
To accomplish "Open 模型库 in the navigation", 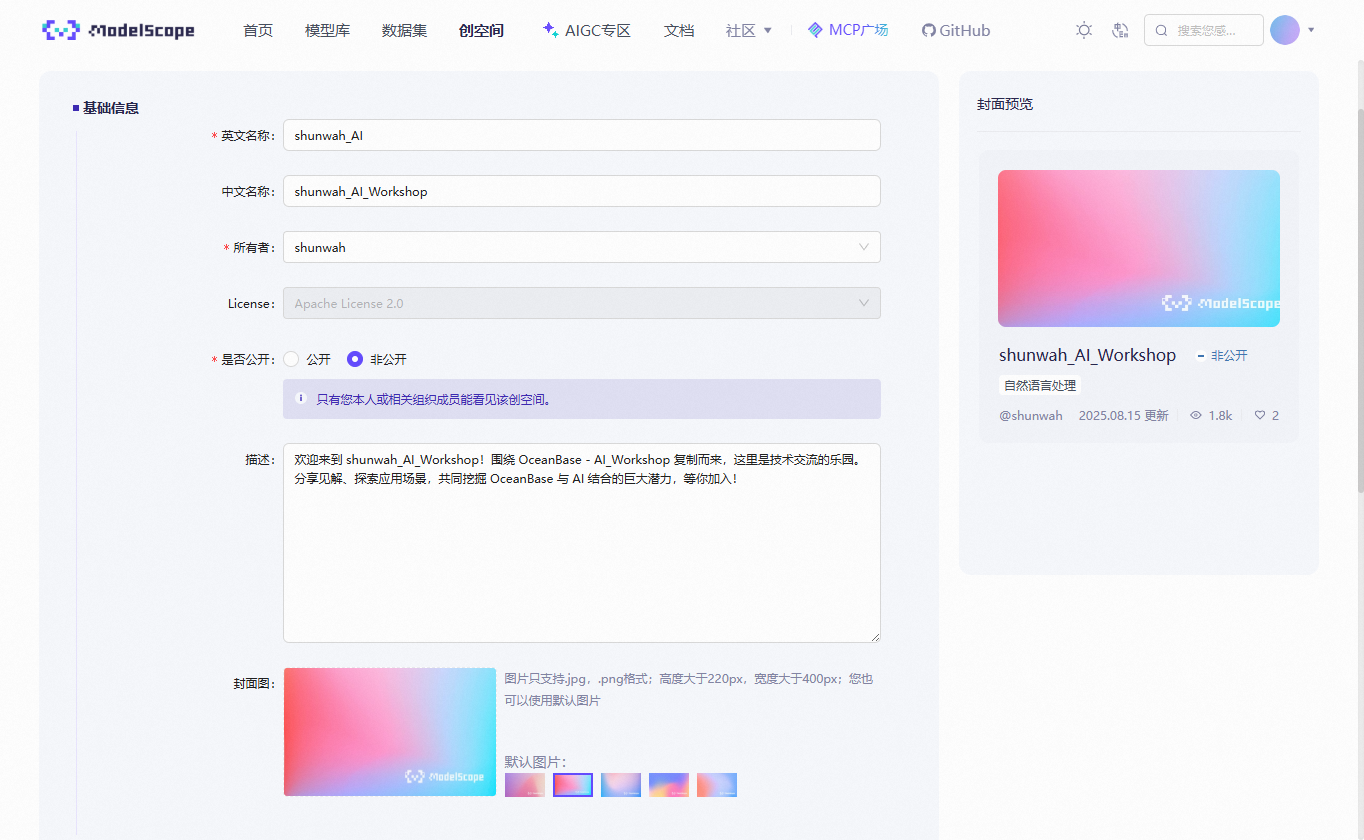I will tap(327, 30).
